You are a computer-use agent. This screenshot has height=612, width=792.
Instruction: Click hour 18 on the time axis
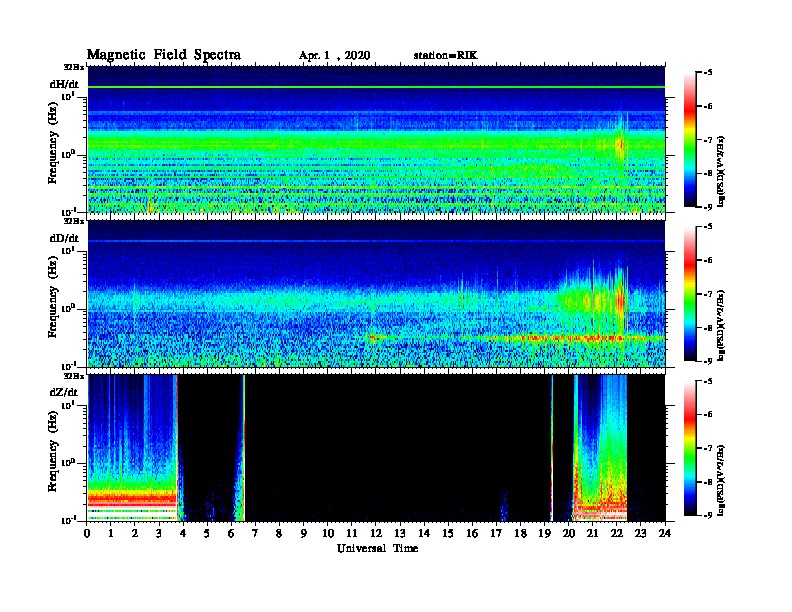click(520, 533)
